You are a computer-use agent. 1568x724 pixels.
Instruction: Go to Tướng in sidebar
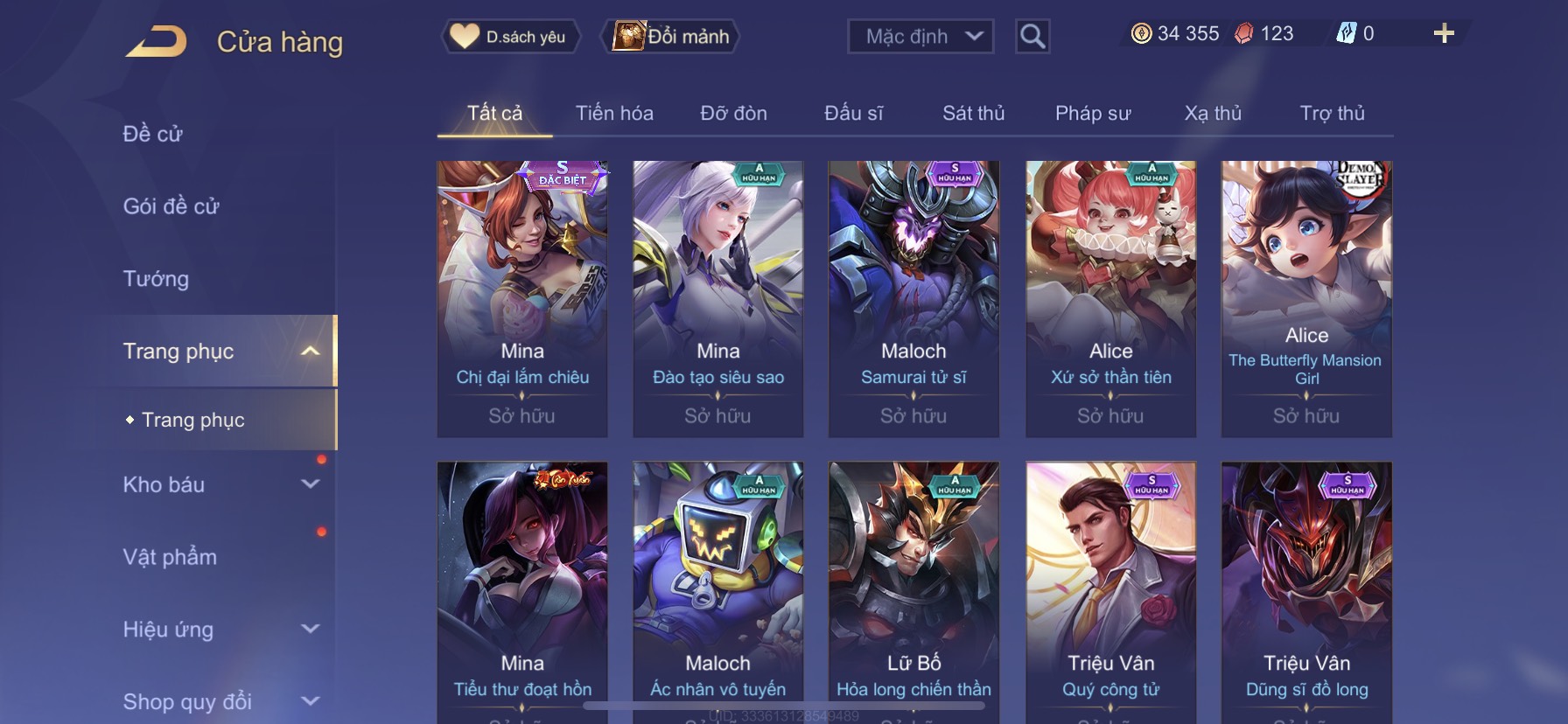pos(156,279)
